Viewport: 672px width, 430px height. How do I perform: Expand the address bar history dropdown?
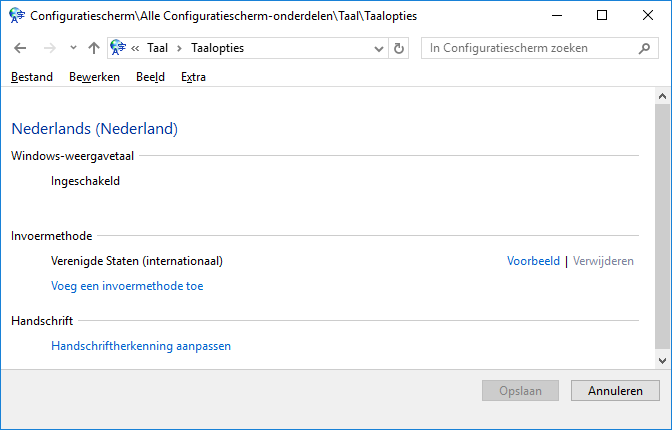click(379, 48)
